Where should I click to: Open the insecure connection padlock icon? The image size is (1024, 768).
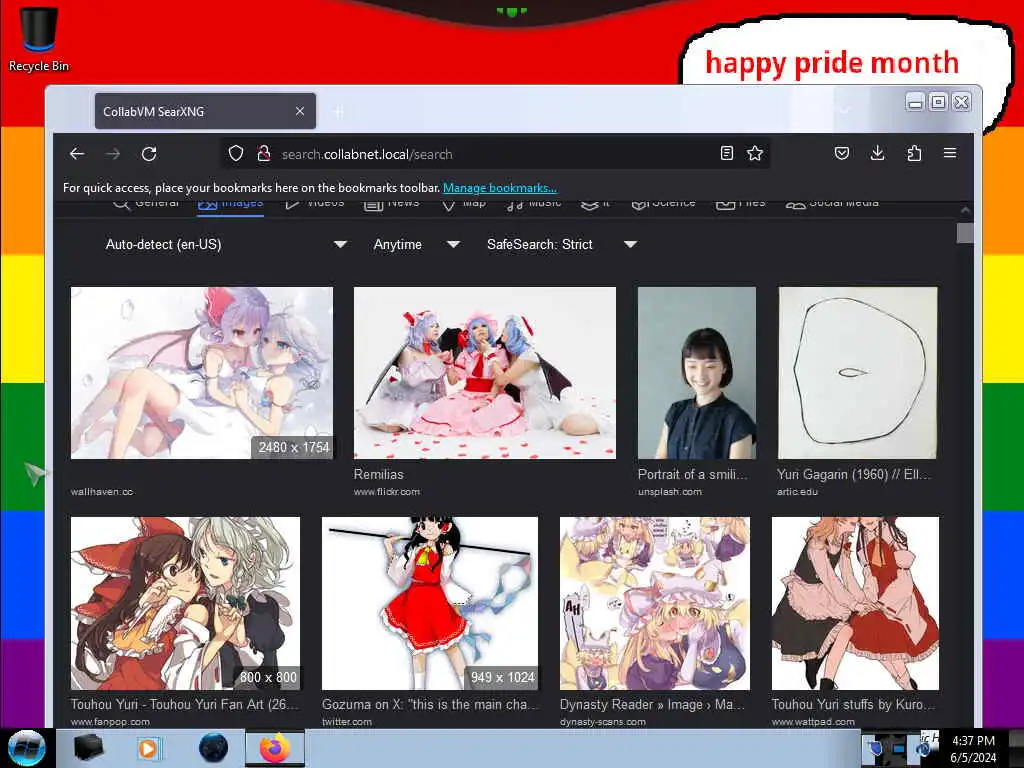click(x=263, y=153)
